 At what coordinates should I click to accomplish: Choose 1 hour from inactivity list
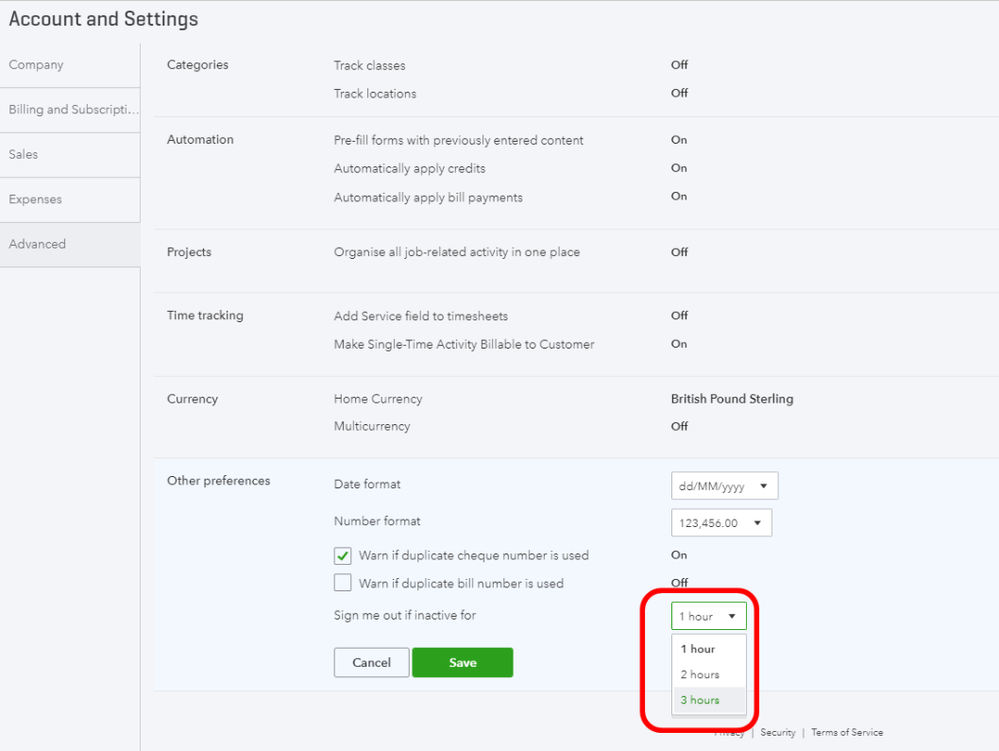[x=698, y=649]
